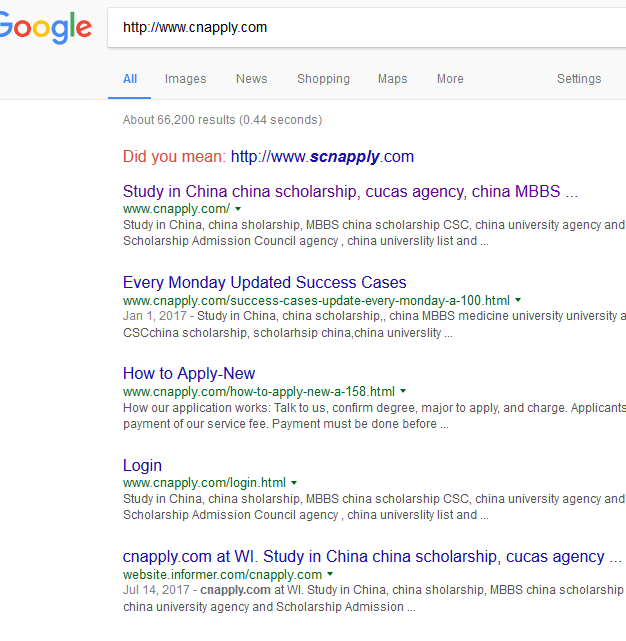Open the Settings menu

coord(579,78)
